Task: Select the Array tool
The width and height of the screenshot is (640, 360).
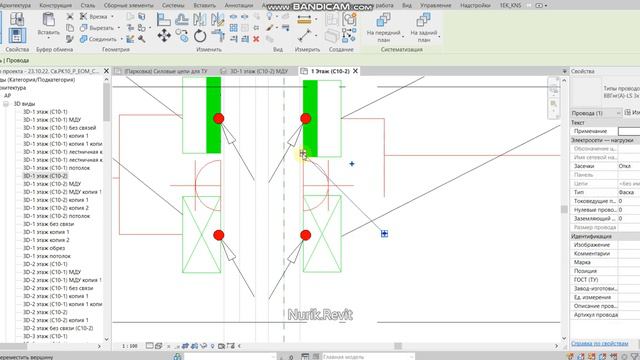Action: point(233,28)
